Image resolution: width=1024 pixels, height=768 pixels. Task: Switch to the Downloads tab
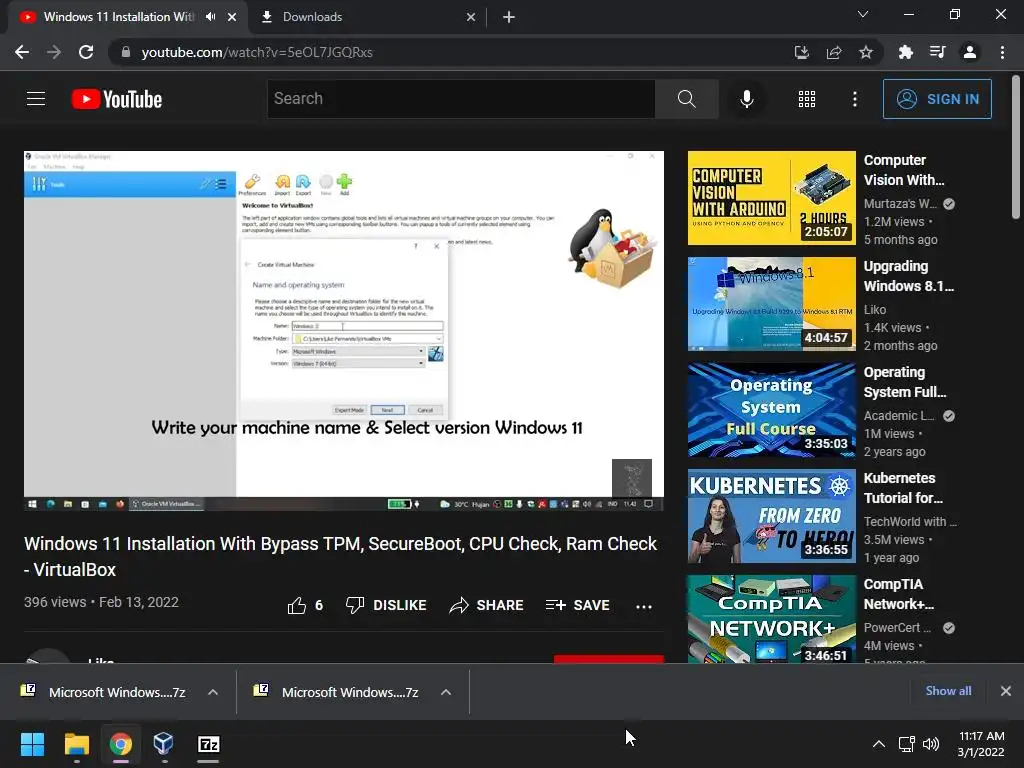(x=368, y=17)
